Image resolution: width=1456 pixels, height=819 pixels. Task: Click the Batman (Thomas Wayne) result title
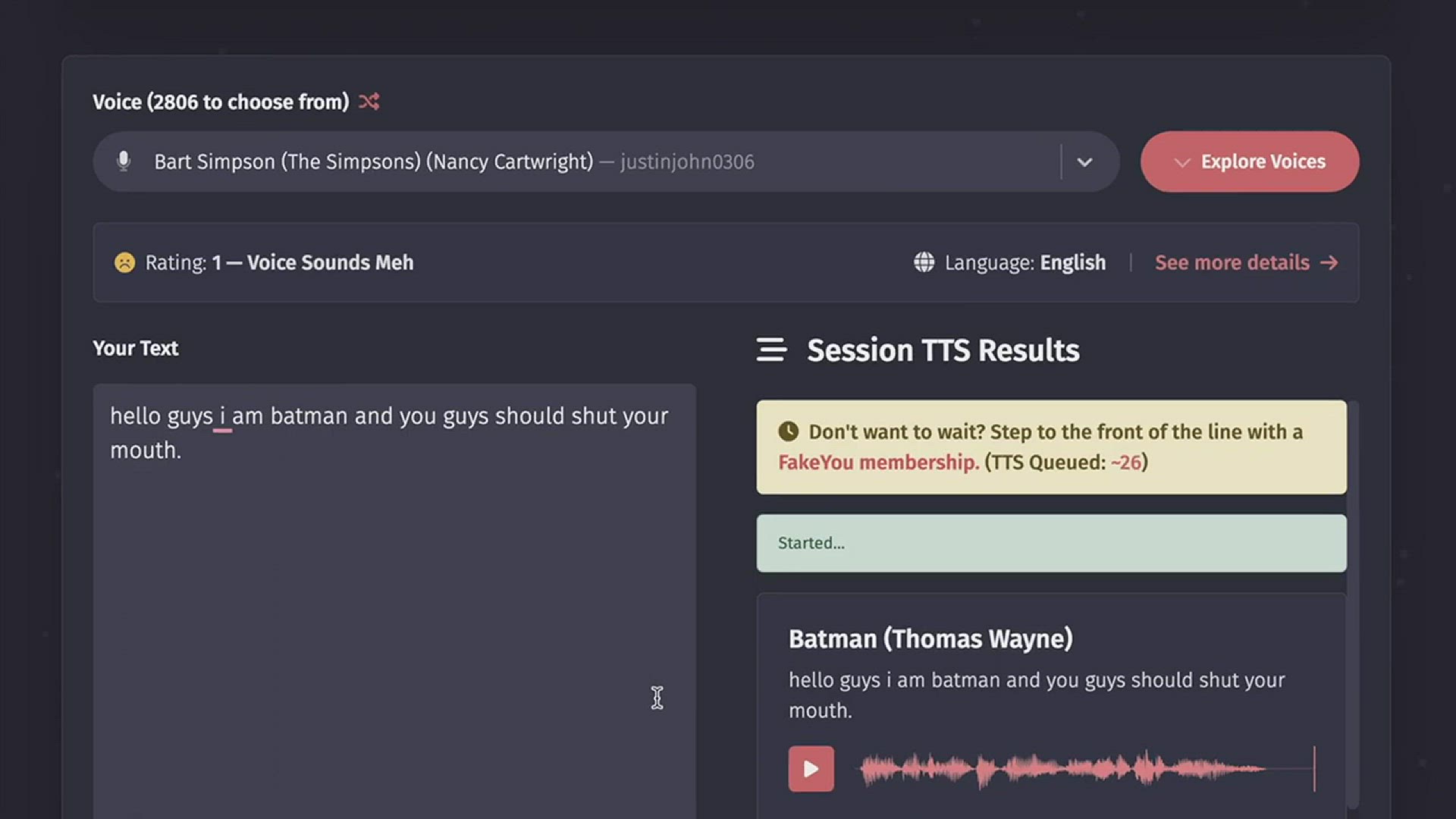(930, 639)
